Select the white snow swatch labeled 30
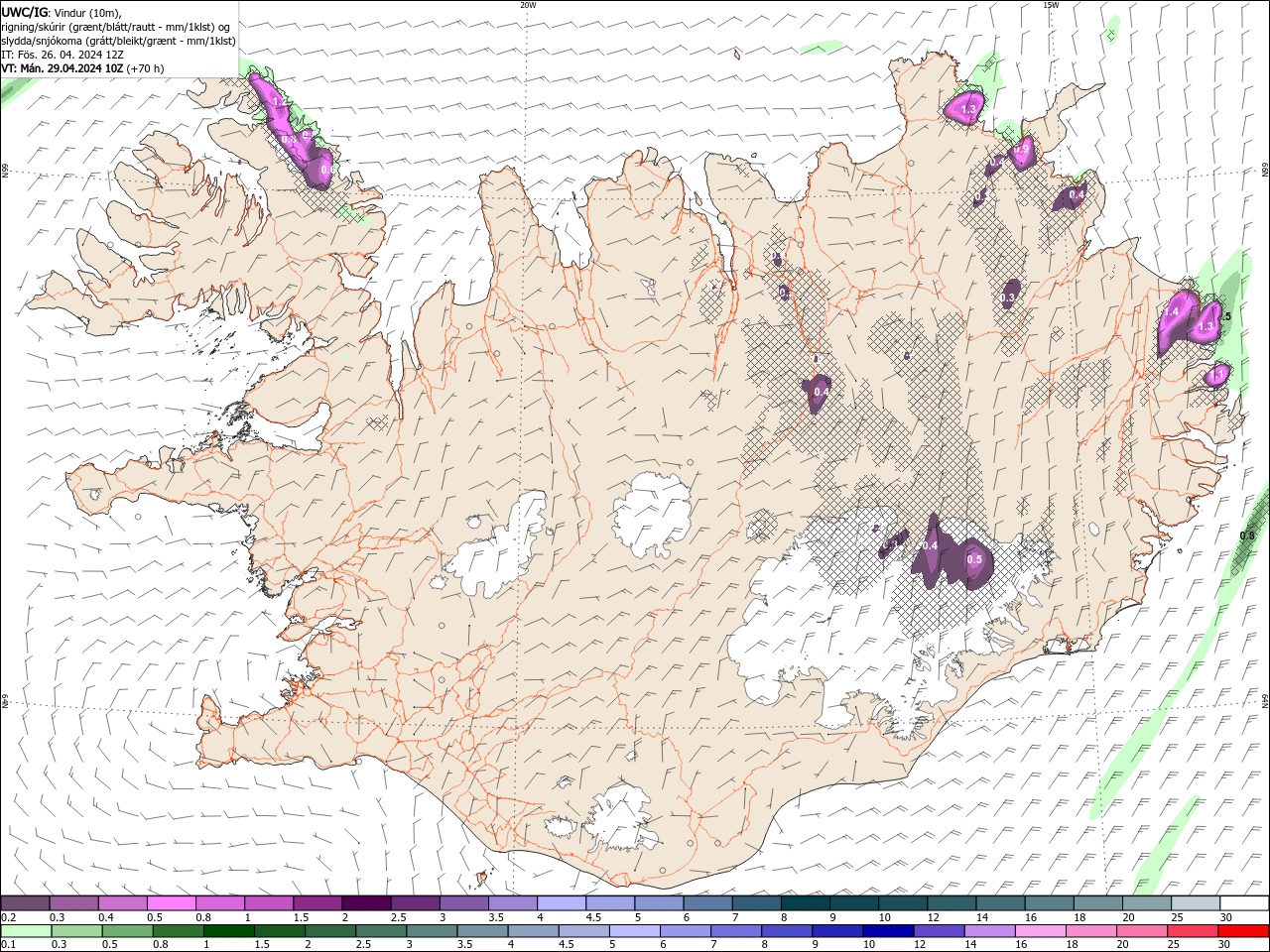This screenshot has height=952, width=1270. 1243,903
